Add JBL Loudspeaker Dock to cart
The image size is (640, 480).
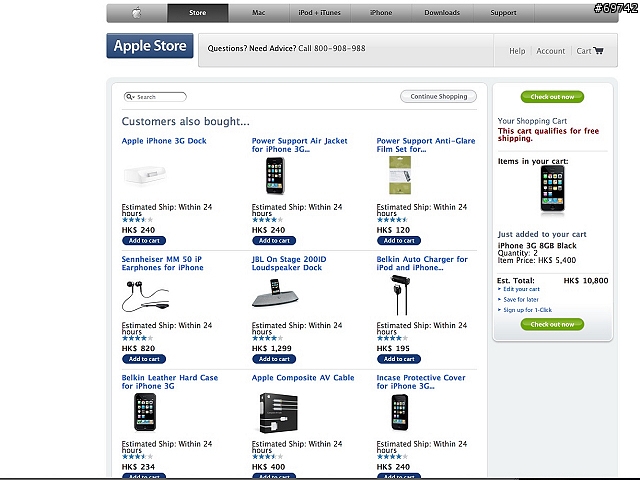pos(274,359)
